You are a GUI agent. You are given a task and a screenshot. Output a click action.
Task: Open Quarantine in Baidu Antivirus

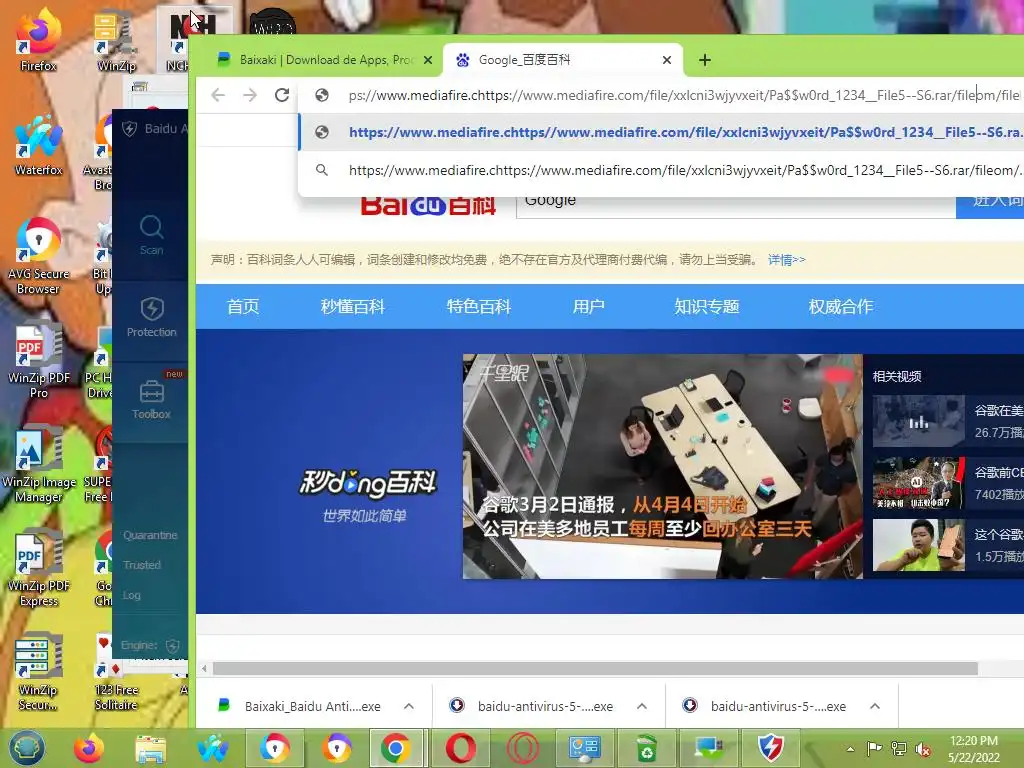click(x=150, y=535)
